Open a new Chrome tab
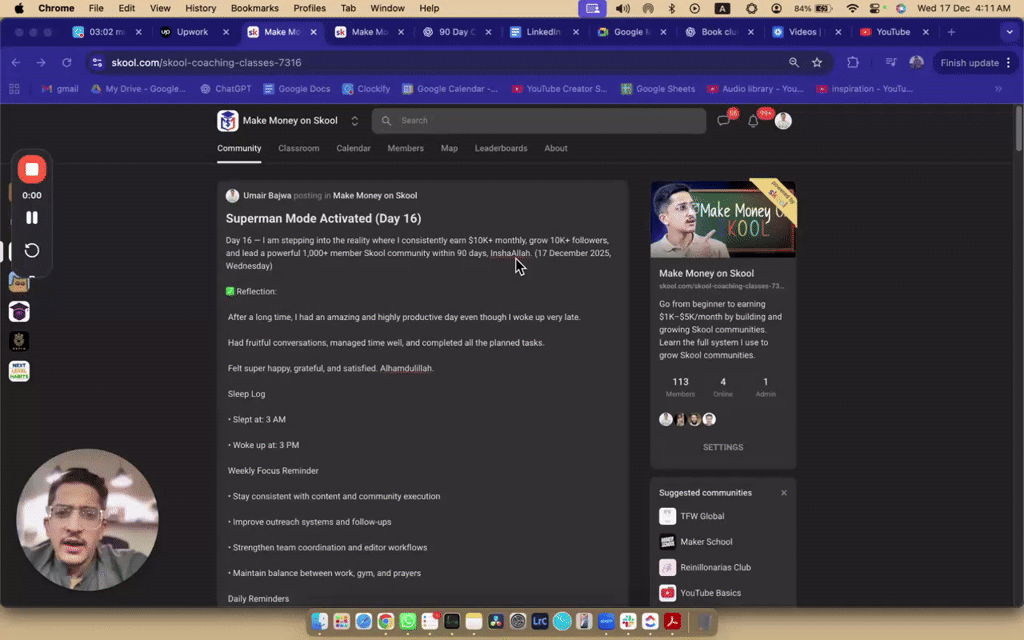Image resolution: width=1024 pixels, height=640 pixels. [952, 32]
